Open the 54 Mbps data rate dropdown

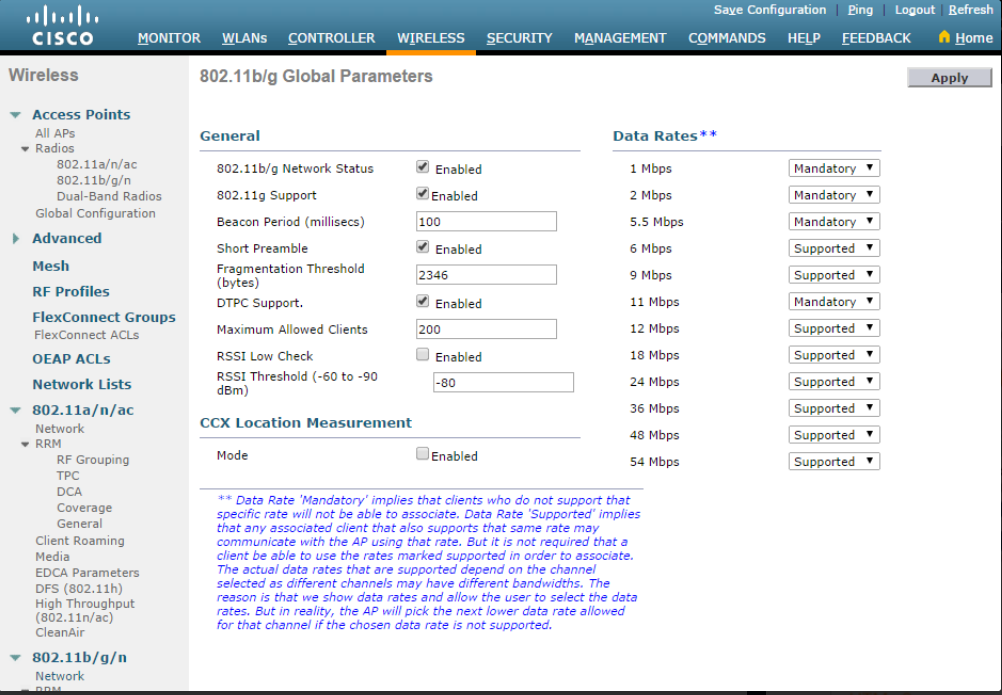click(x=834, y=461)
